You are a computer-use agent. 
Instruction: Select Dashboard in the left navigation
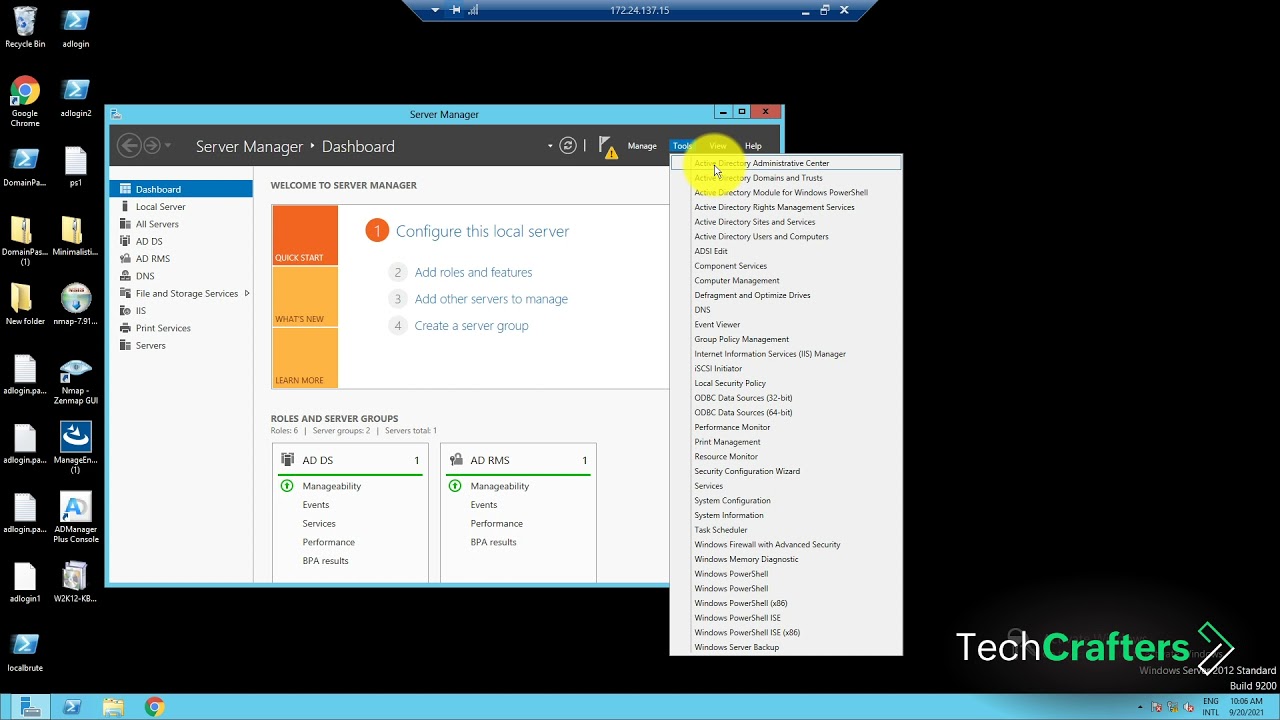[x=181, y=189]
